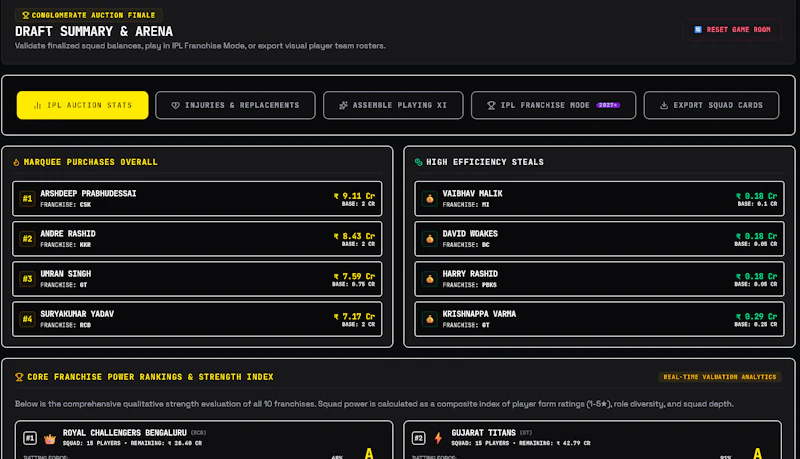The width and height of the screenshot is (800, 459).
Task: Select the Umran Singh name
Action: [66, 274]
